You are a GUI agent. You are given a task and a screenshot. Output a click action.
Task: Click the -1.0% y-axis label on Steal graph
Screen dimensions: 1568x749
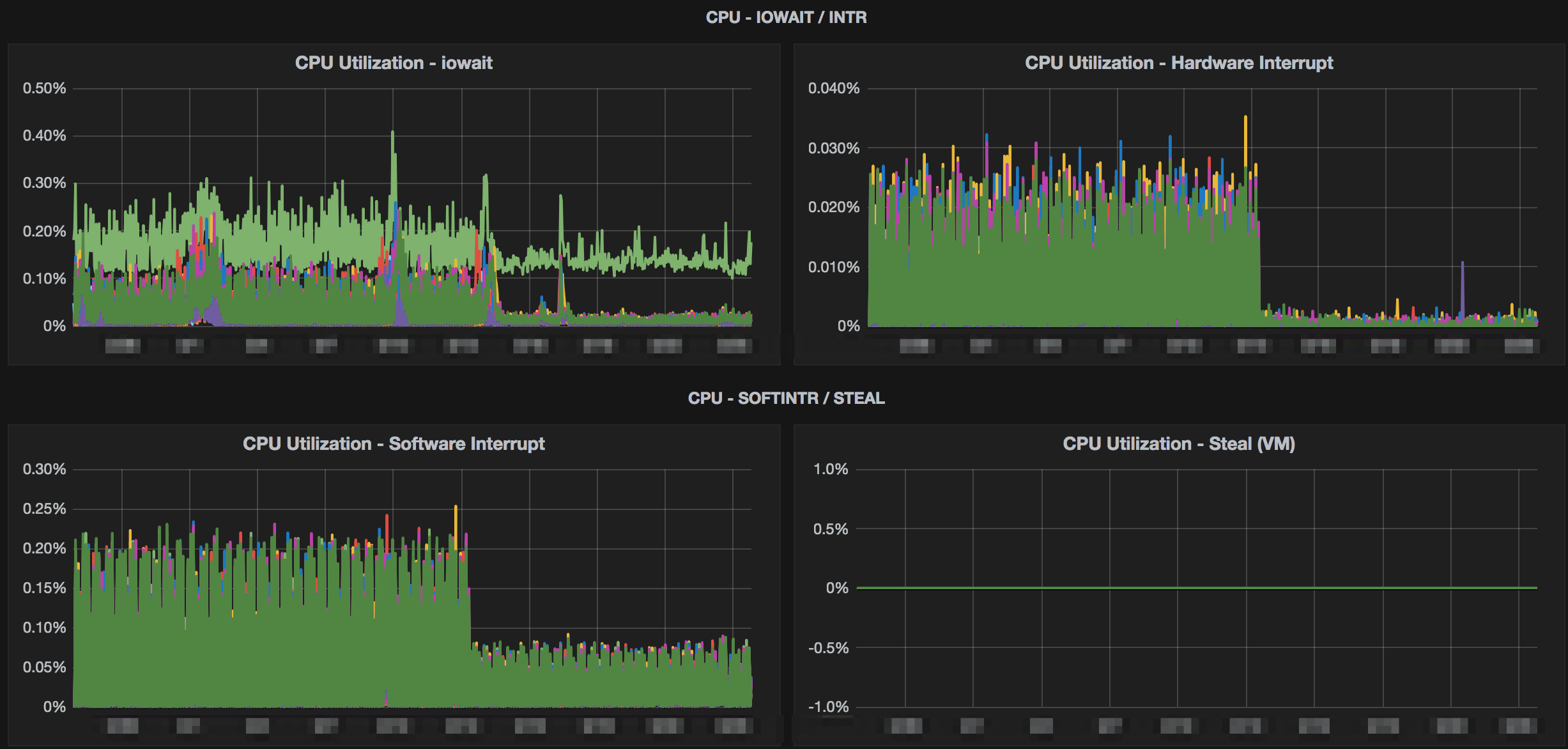coord(828,707)
